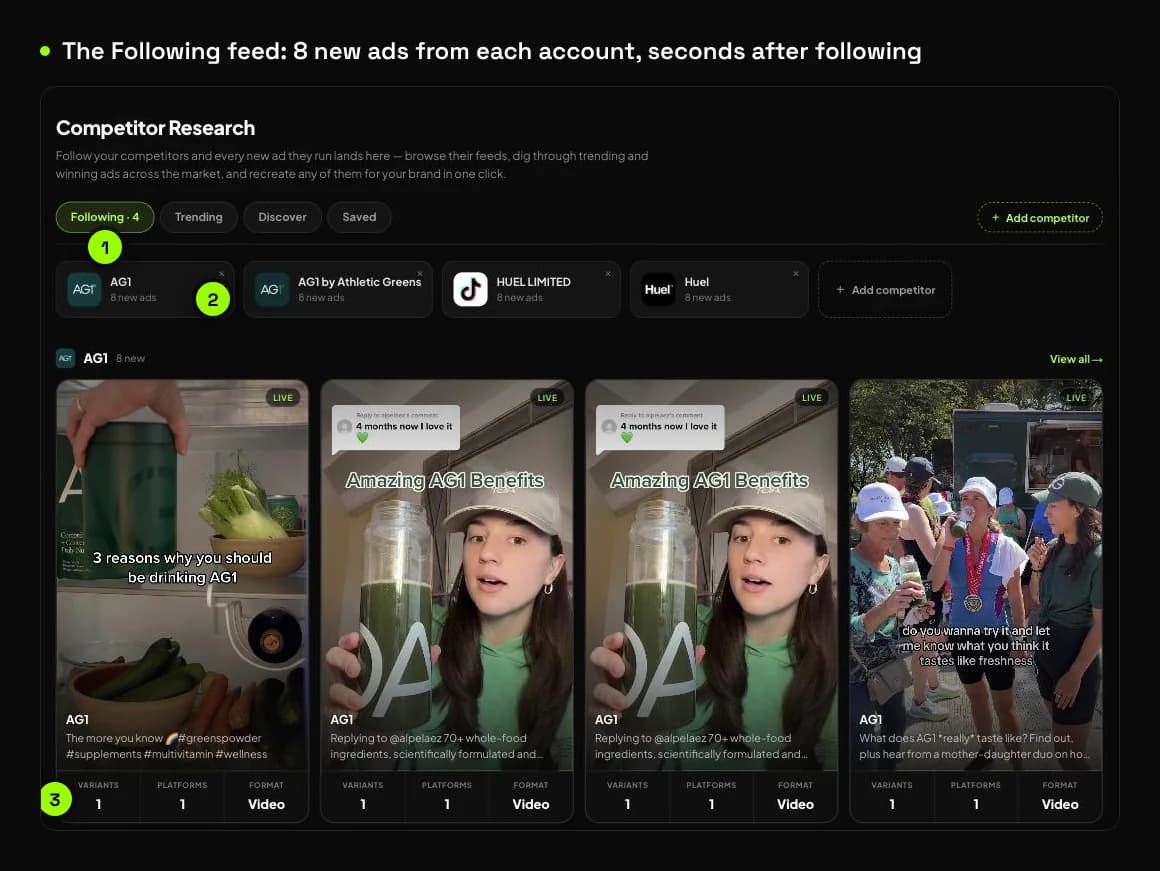
Task: Click the AG1 by Athletic Greens logo icon
Action: (x=272, y=289)
